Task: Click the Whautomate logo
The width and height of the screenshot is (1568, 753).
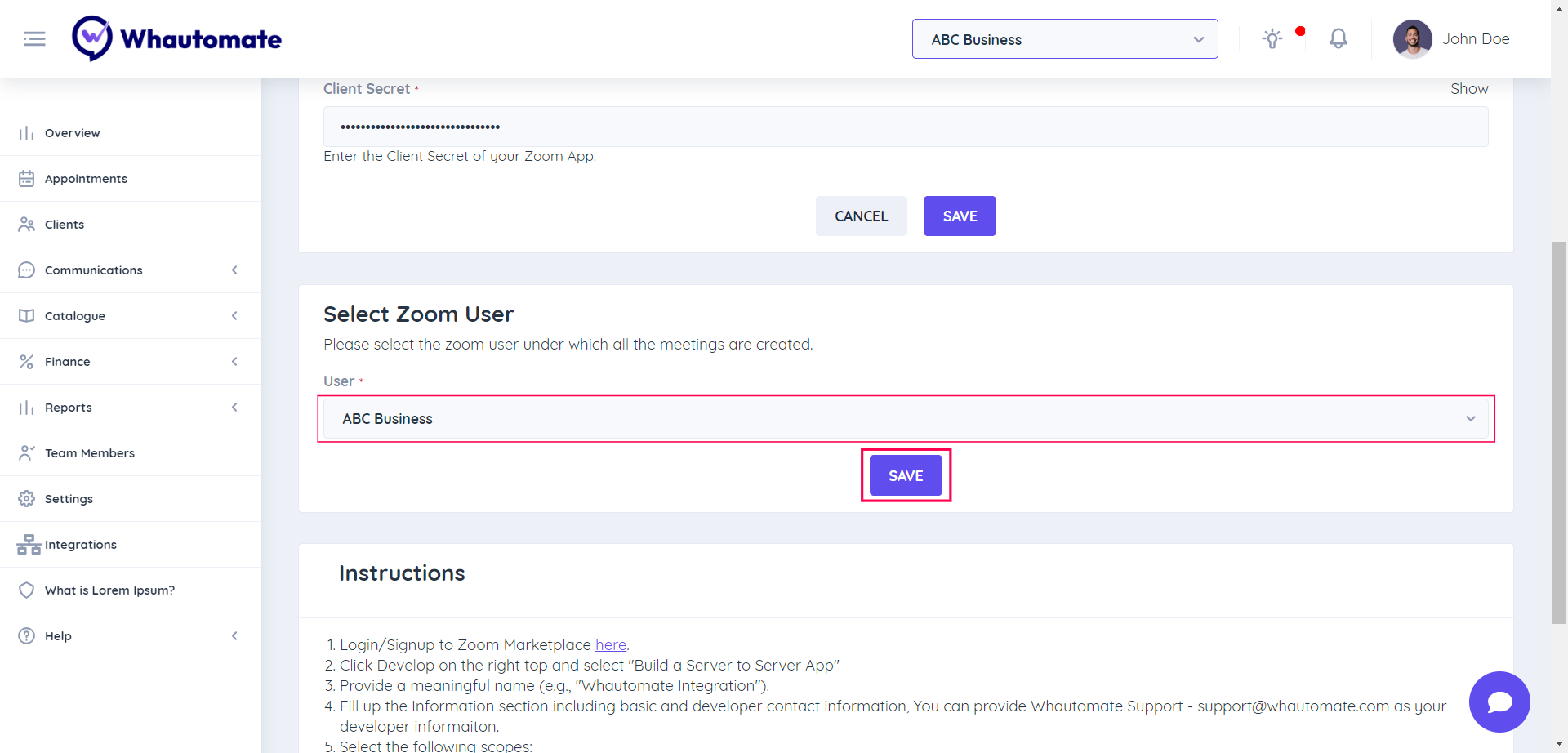Action: click(x=177, y=39)
